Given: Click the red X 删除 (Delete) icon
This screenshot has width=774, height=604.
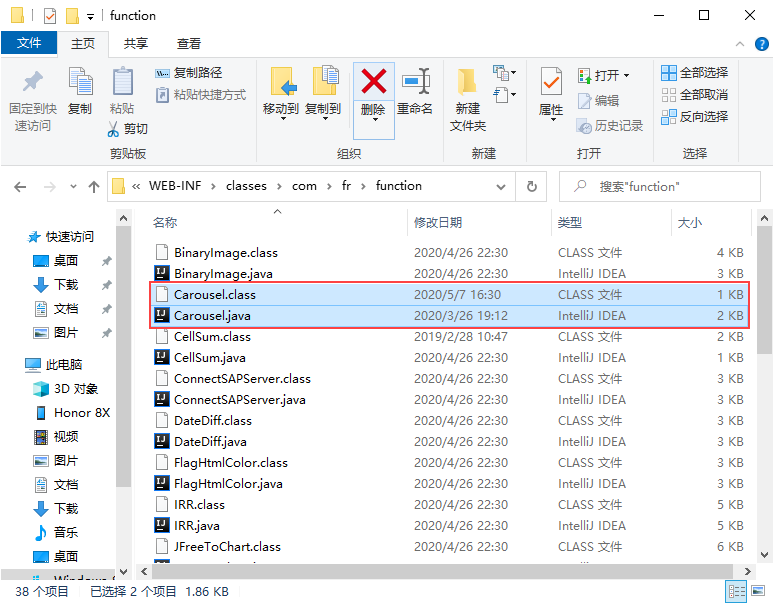Looking at the screenshot, I should [x=374, y=82].
